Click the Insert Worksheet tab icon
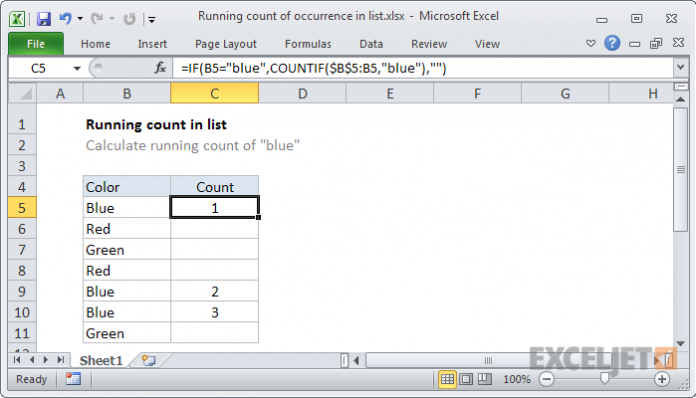The width and height of the screenshot is (696, 398). coord(148,360)
